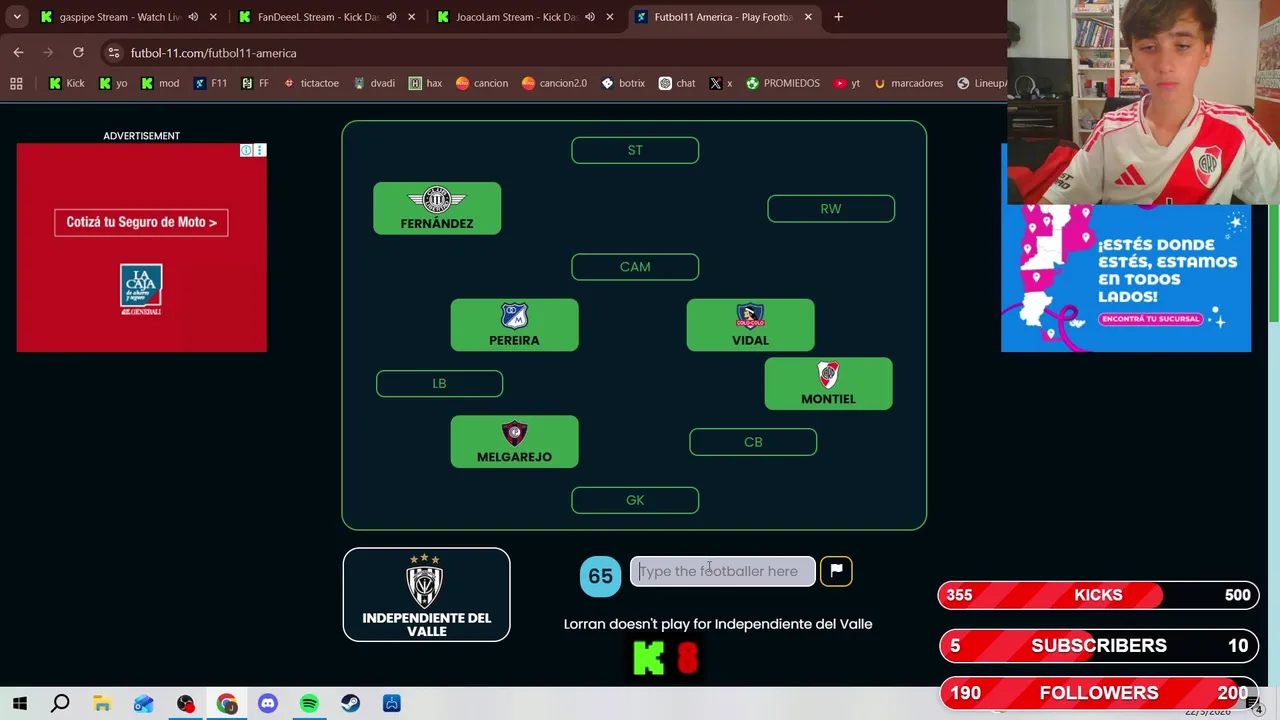The image size is (1280, 720).
Task: Click the flag give-up icon
Action: coord(836,571)
